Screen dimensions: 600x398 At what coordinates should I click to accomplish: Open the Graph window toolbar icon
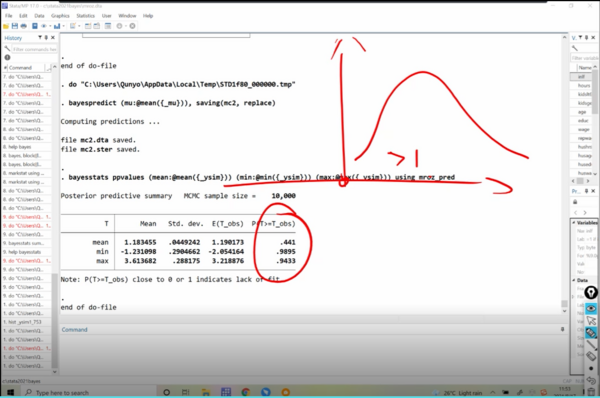[x=57, y=26]
